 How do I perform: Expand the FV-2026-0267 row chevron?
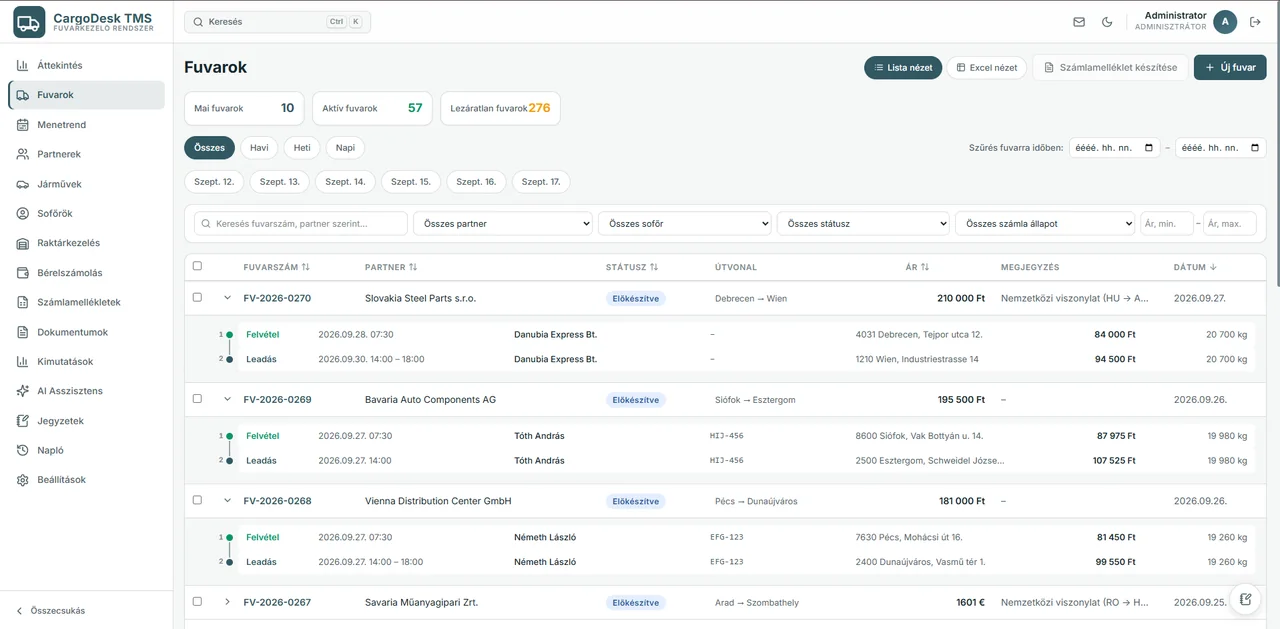tap(227, 602)
